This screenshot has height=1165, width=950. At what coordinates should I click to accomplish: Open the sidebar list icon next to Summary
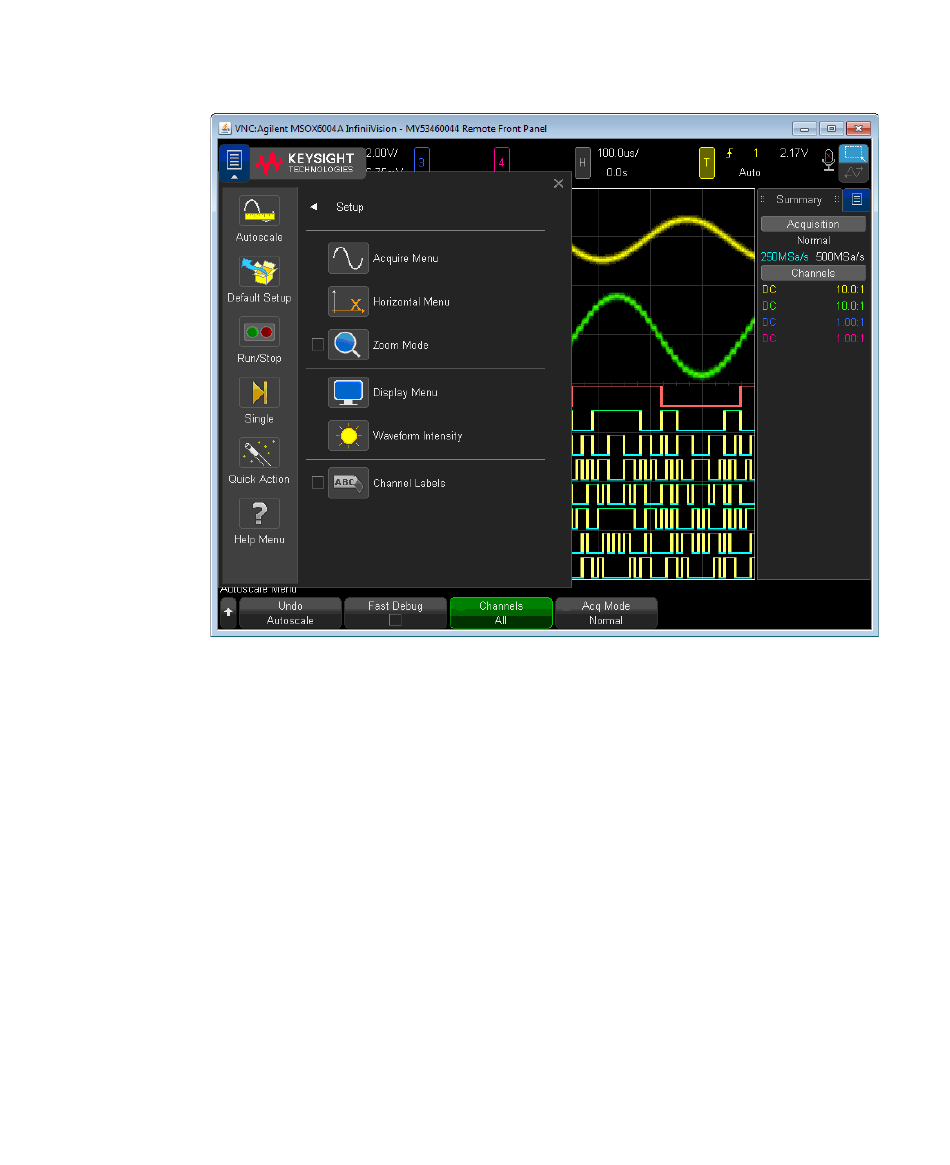pyautogui.click(x=856, y=199)
